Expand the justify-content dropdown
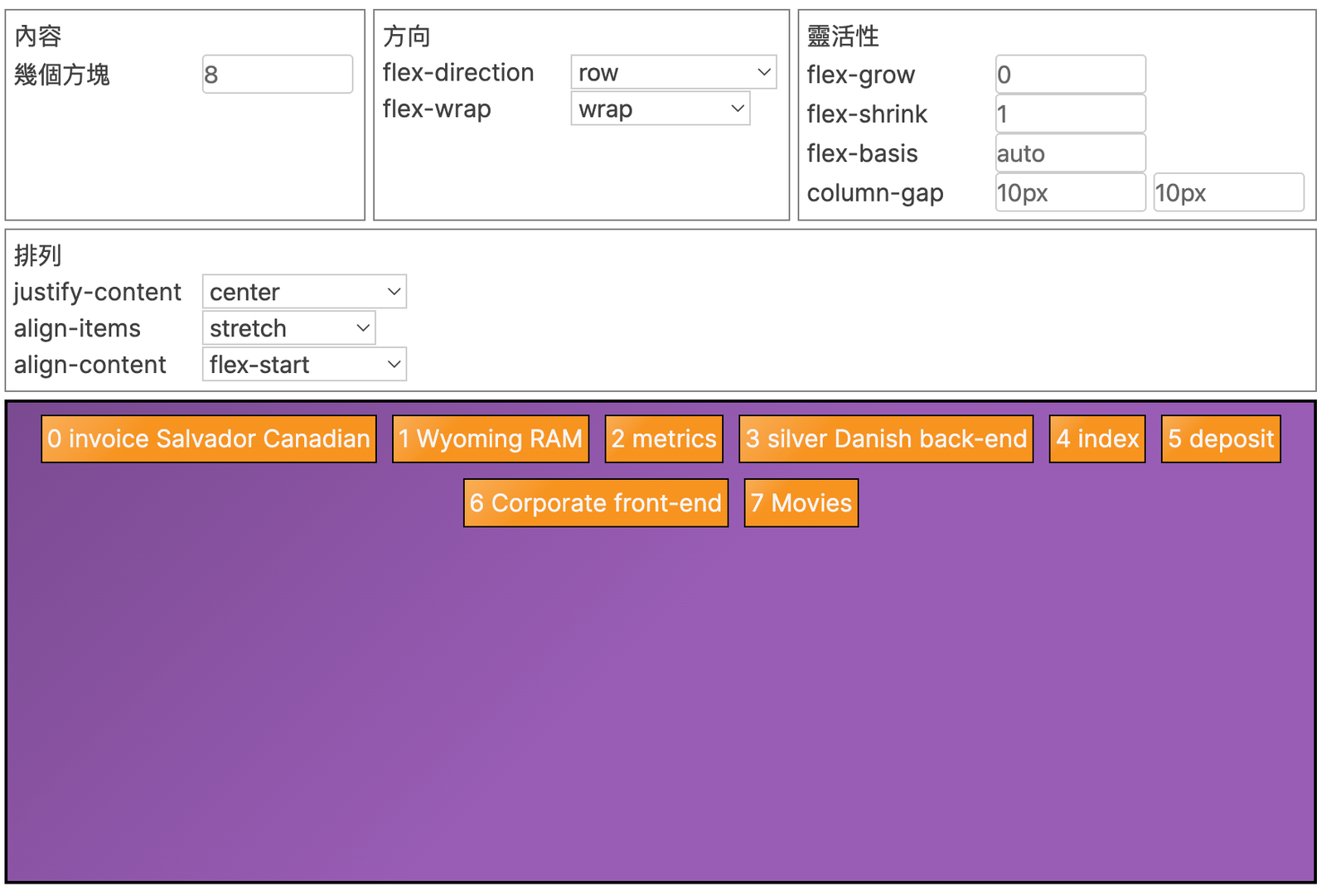Viewport: 1326px width, 896px height. [x=303, y=292]
